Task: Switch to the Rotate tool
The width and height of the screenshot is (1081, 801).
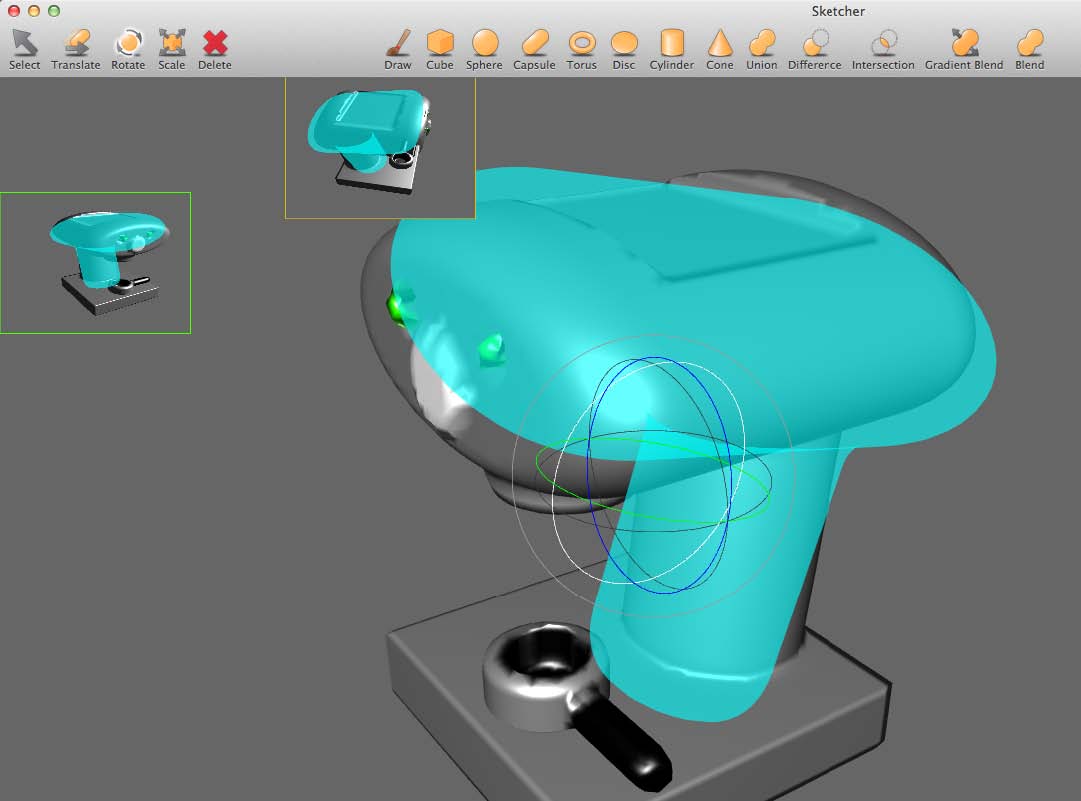Action: point(128,50)
